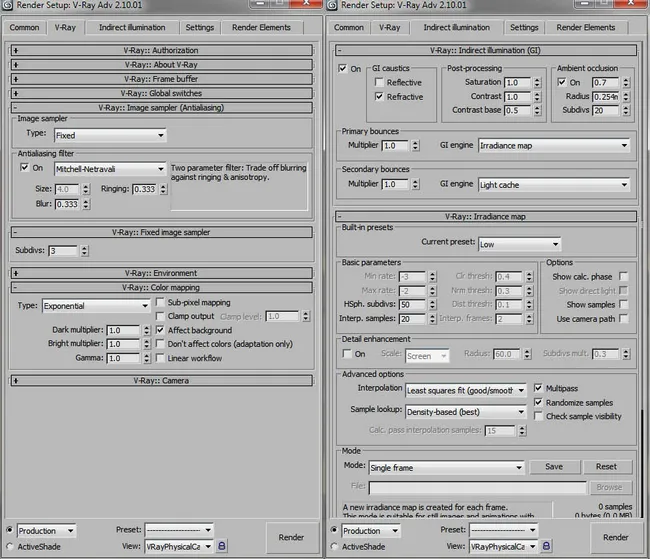
Task: Open the primary GI engine Irradiance map dropdown
Action: pyautogui.click(x=554, y=146)
